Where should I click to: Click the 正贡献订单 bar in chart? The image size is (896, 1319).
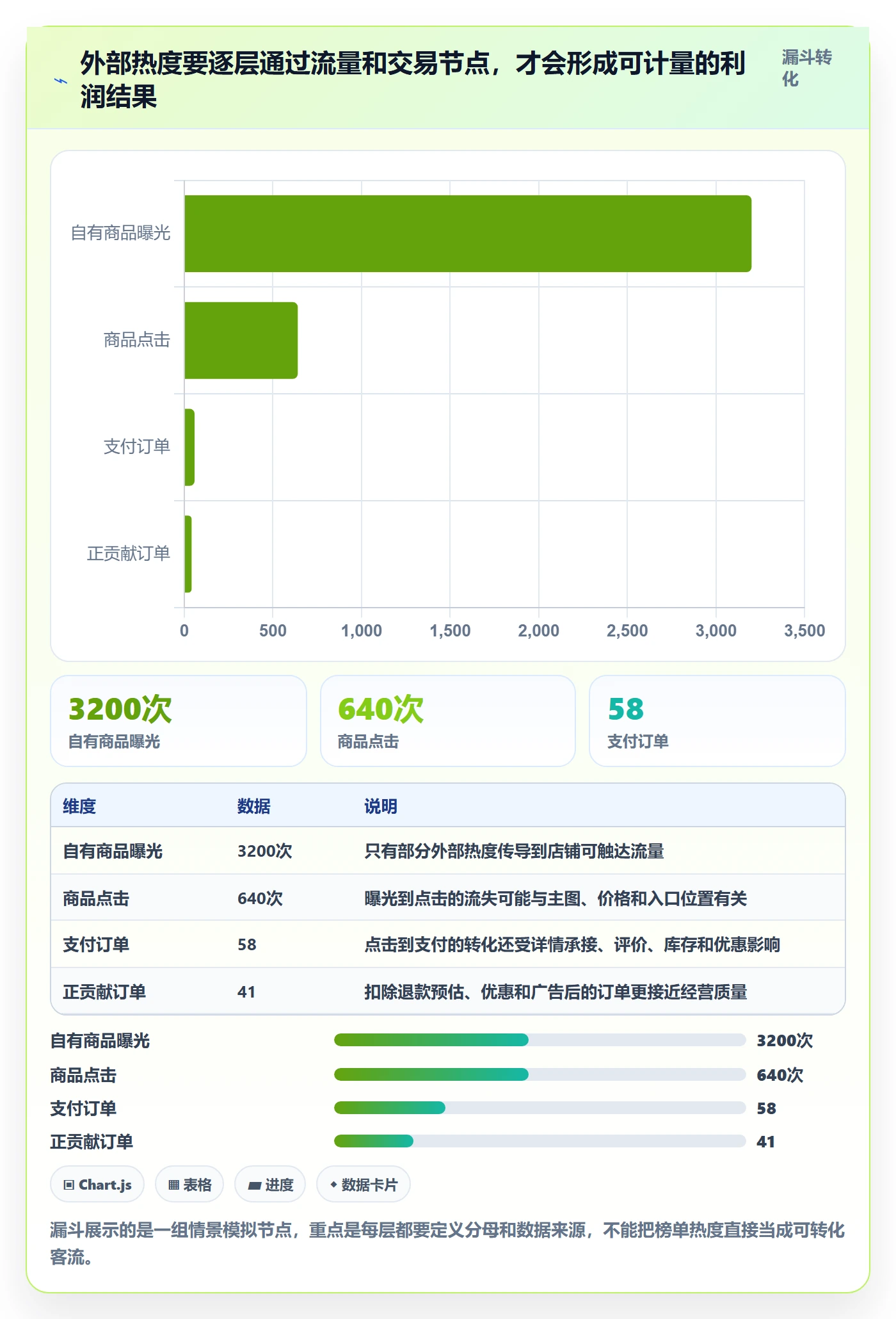point(188,554)
